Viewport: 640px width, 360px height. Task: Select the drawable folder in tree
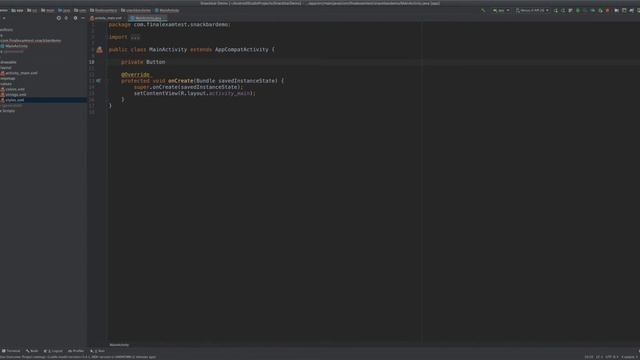(8, 62)
